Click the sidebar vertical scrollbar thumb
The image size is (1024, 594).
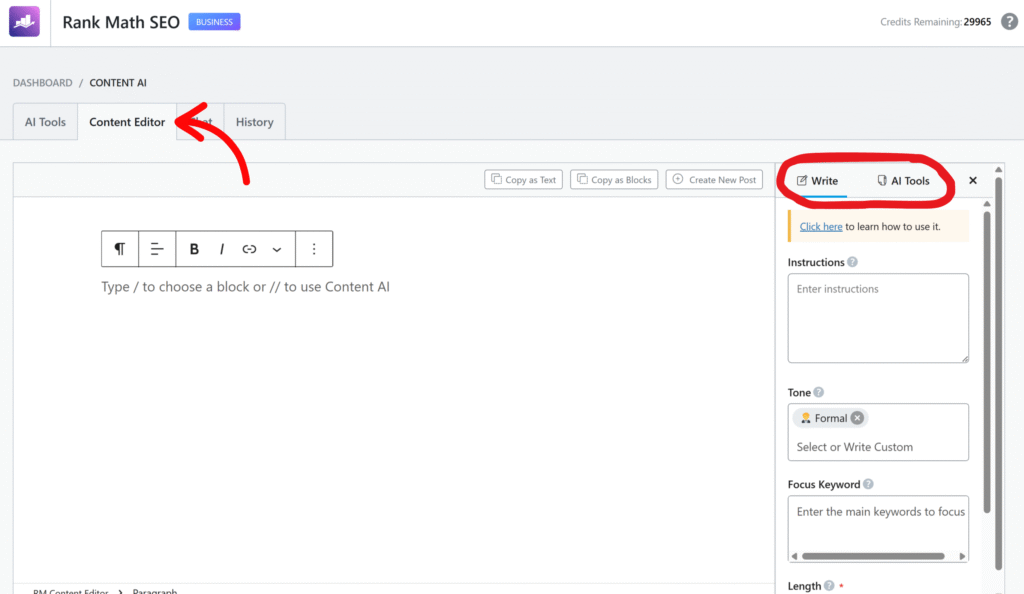tap(987, 361)
